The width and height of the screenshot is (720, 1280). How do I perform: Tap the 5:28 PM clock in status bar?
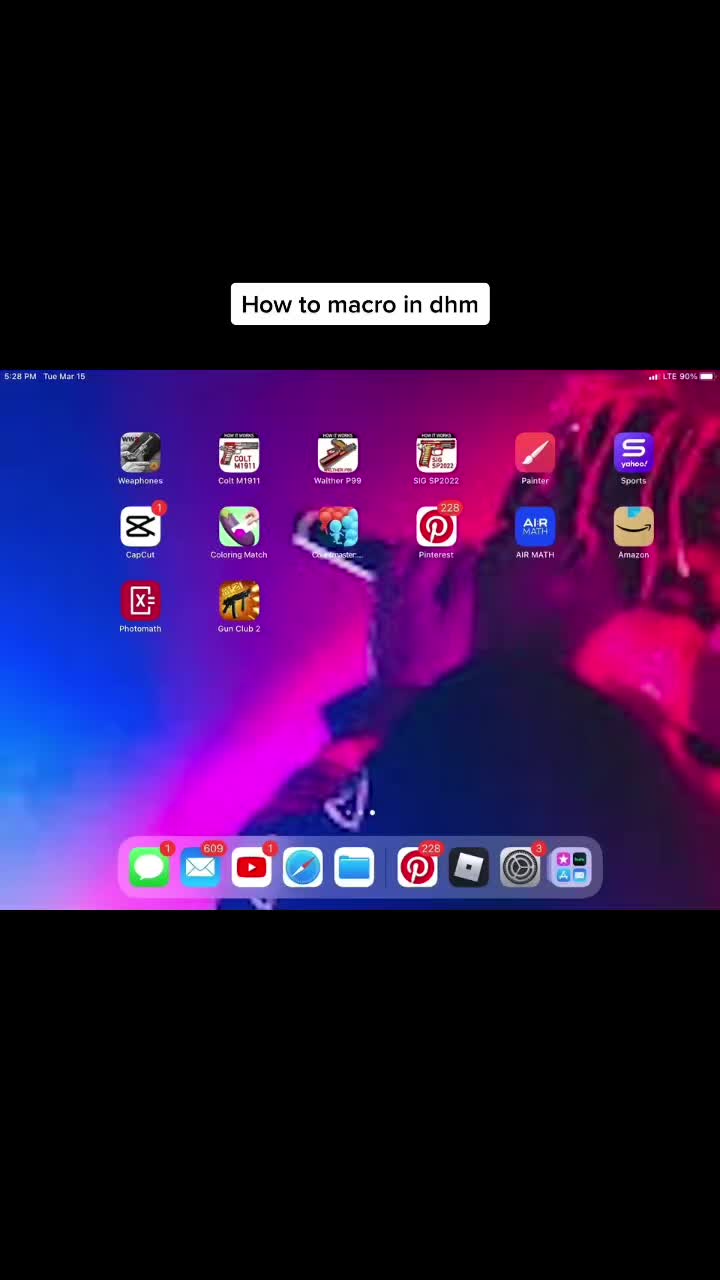(20, 377)
